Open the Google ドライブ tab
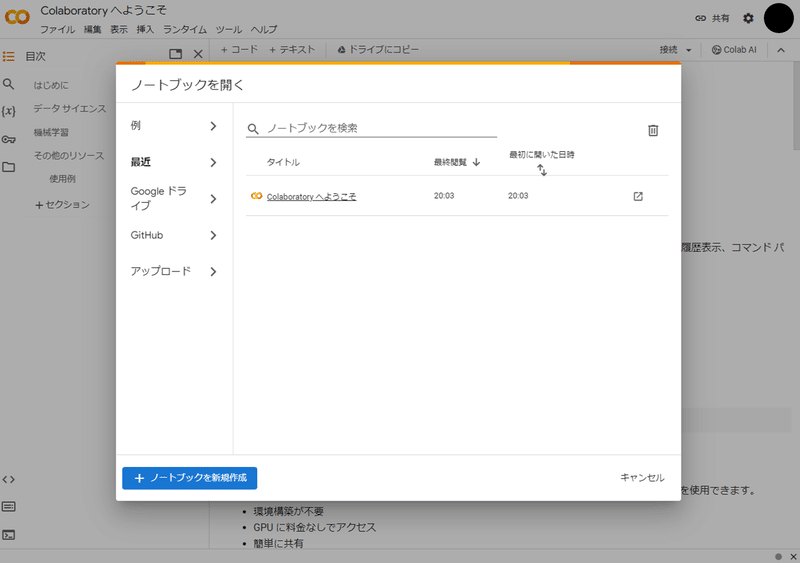The height and width of the screenshot is (563, 800). (174, 199)
